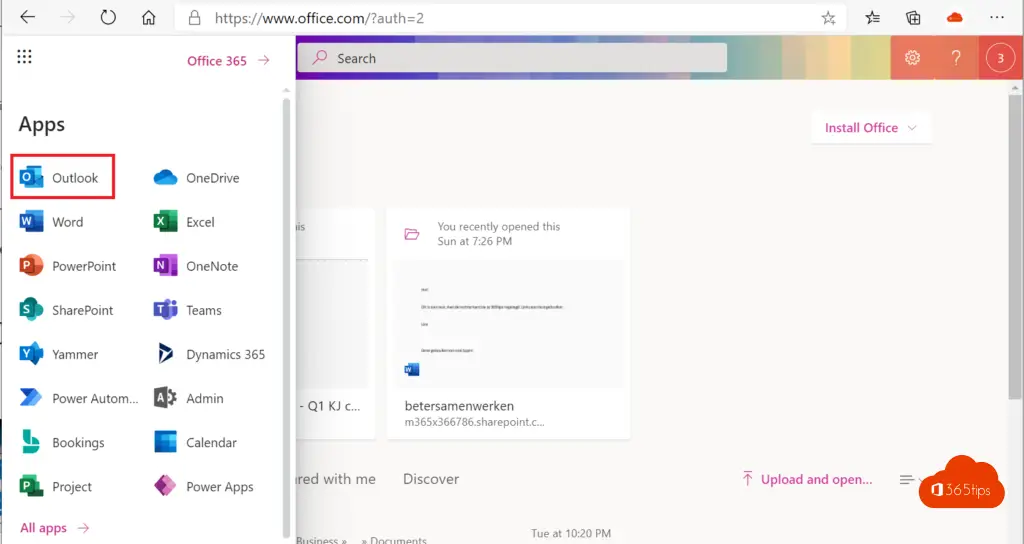1024x544 pixels.
Task: Open the Calendar app
Action: click(x=195, y=442)
